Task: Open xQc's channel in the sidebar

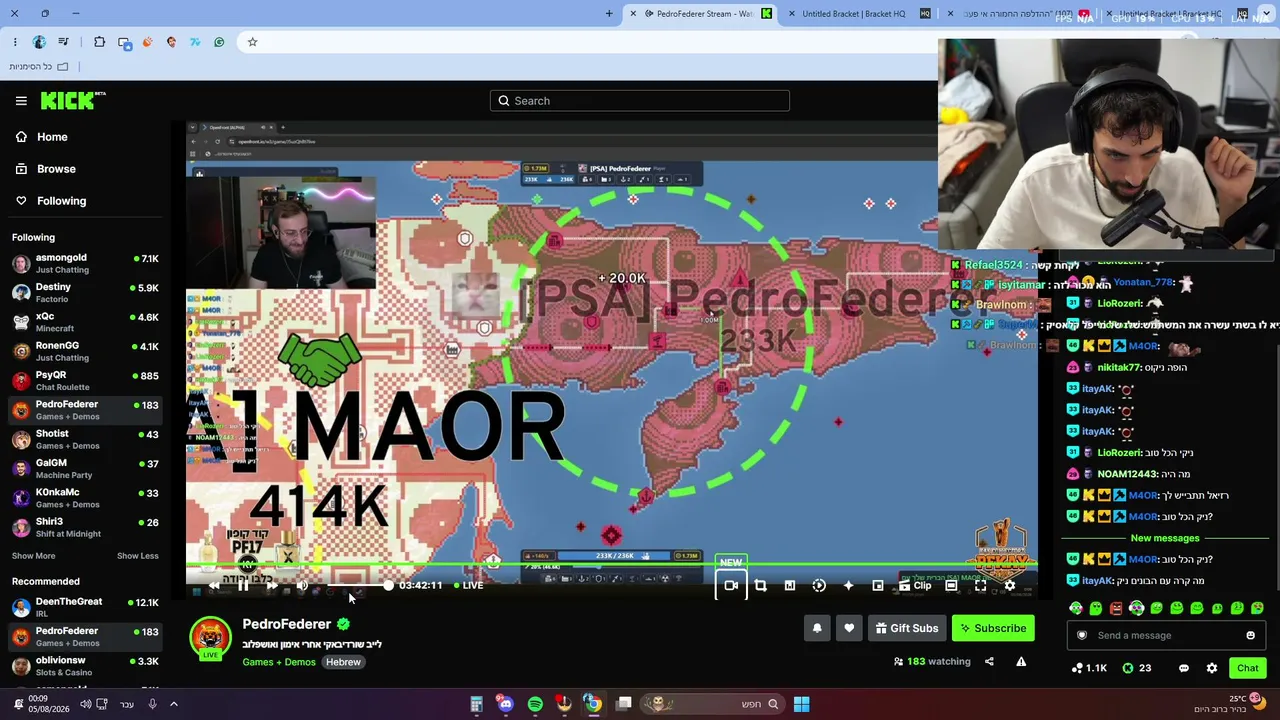Action: (85, 322)
